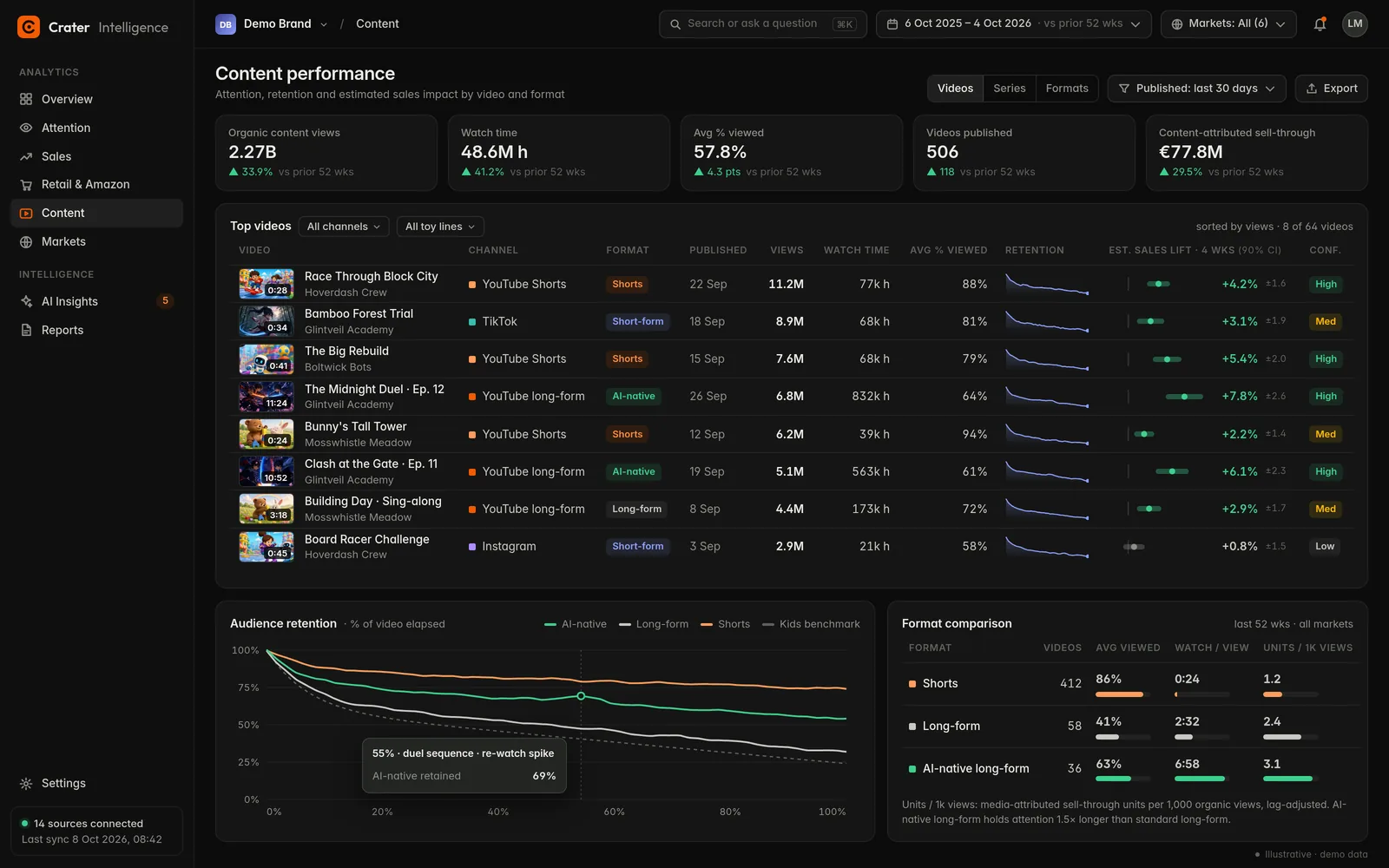Open the Sales trend icon

pyautogui.click(x=26, y=156)
